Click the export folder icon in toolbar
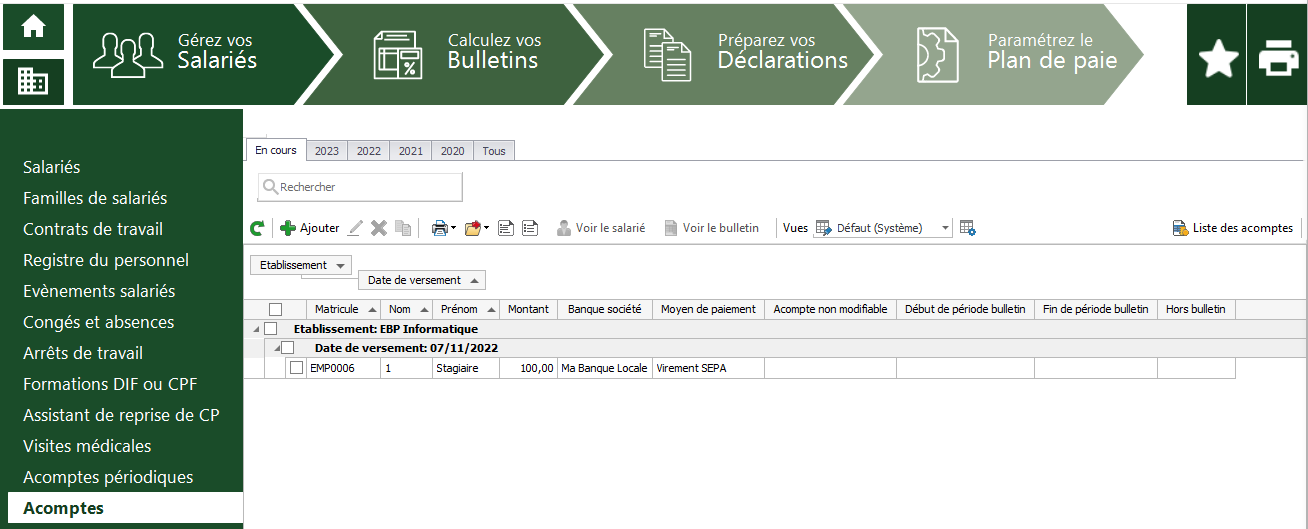This screenshot has height=529, width=1308. coord(474,228)
